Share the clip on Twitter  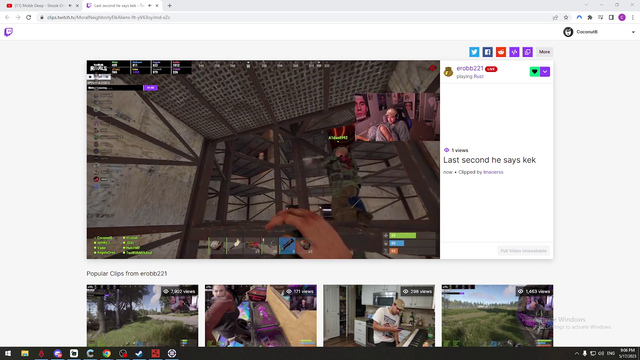[x=474, y=52]
